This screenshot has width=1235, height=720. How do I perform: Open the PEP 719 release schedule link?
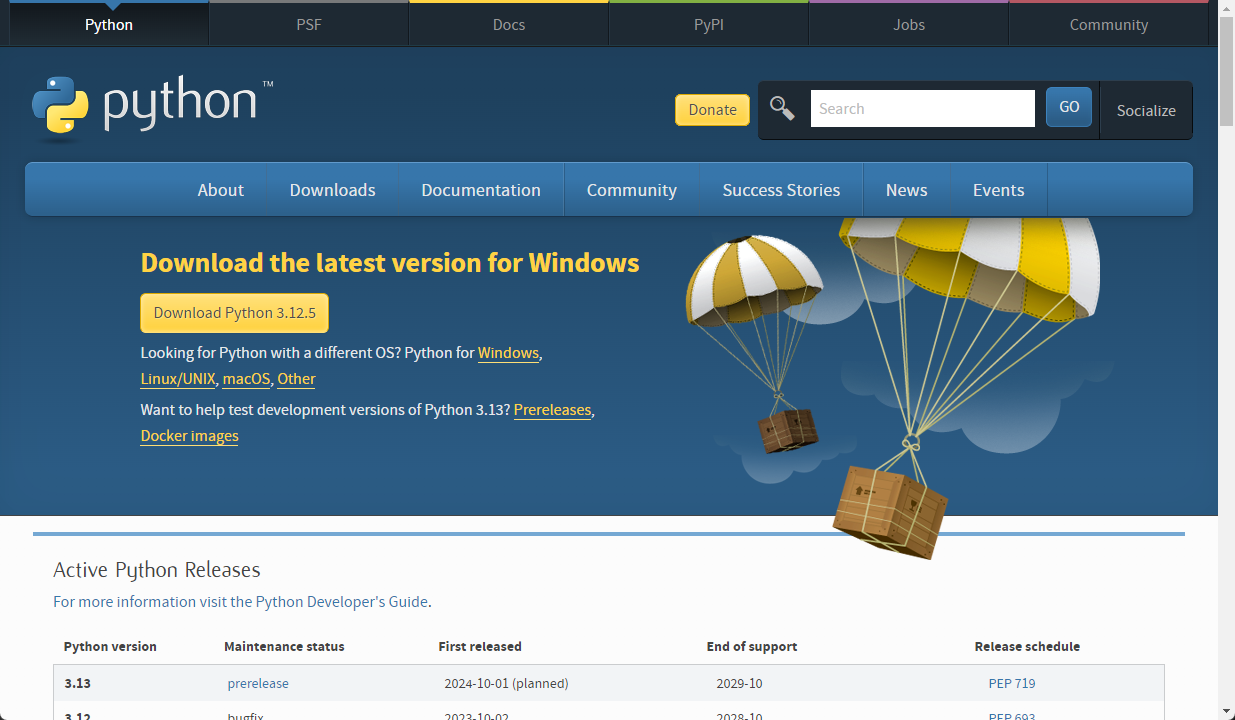[1011, 684]
